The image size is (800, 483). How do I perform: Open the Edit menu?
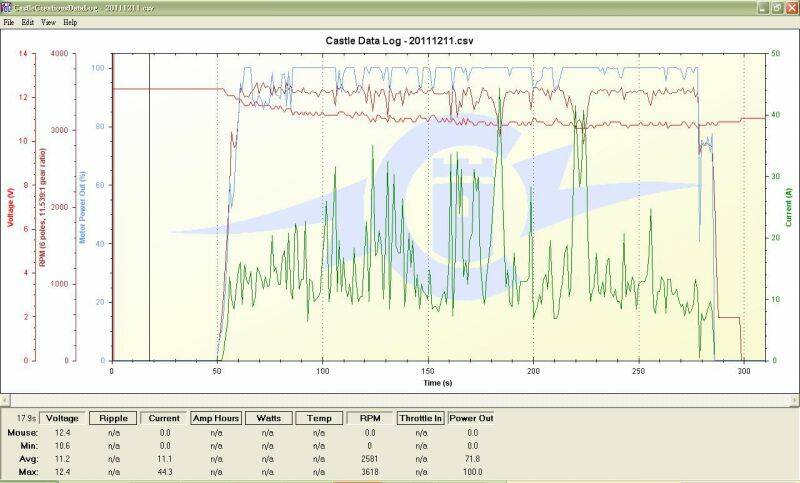27,21
